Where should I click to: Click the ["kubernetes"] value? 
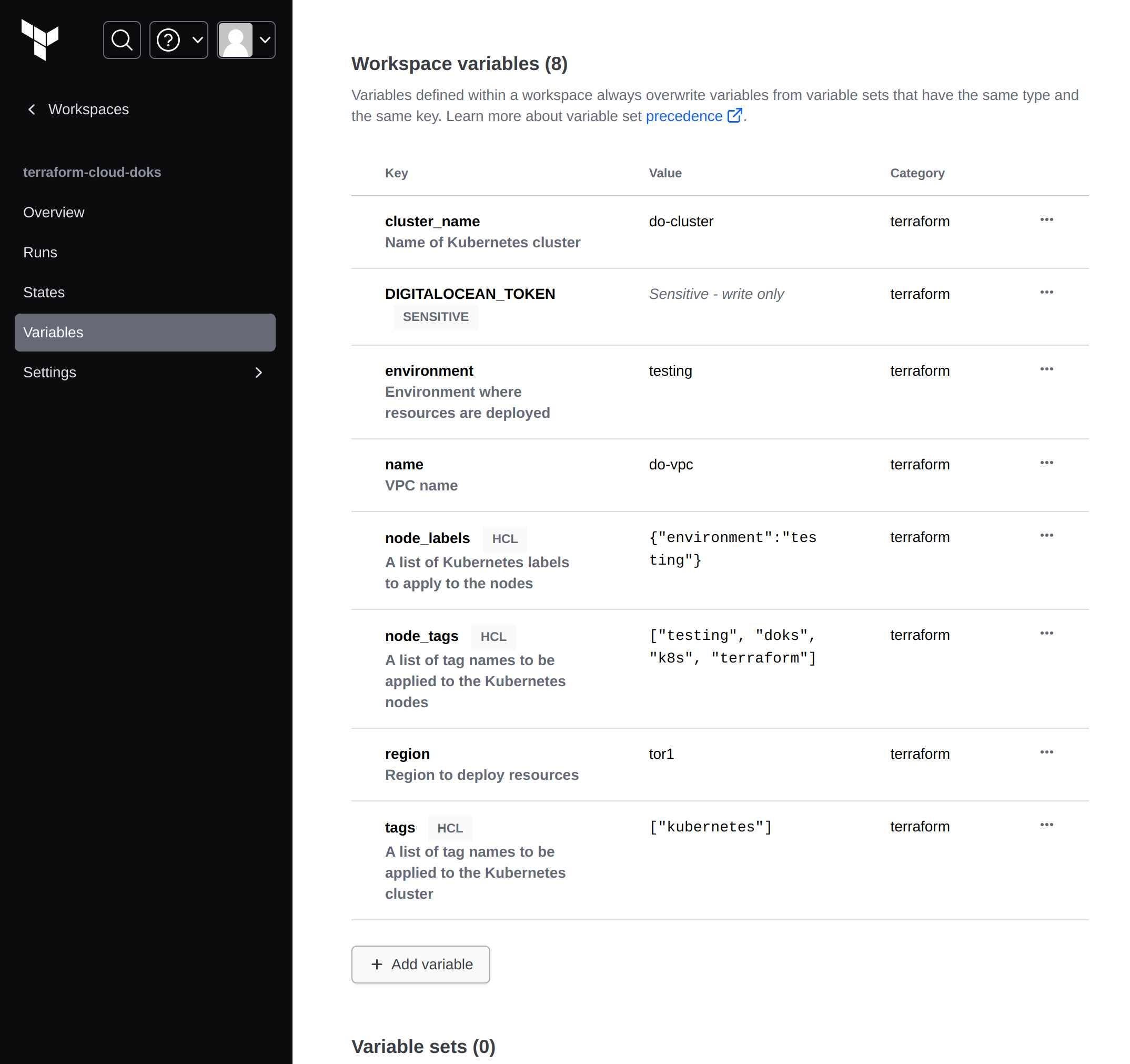(711, 827)
